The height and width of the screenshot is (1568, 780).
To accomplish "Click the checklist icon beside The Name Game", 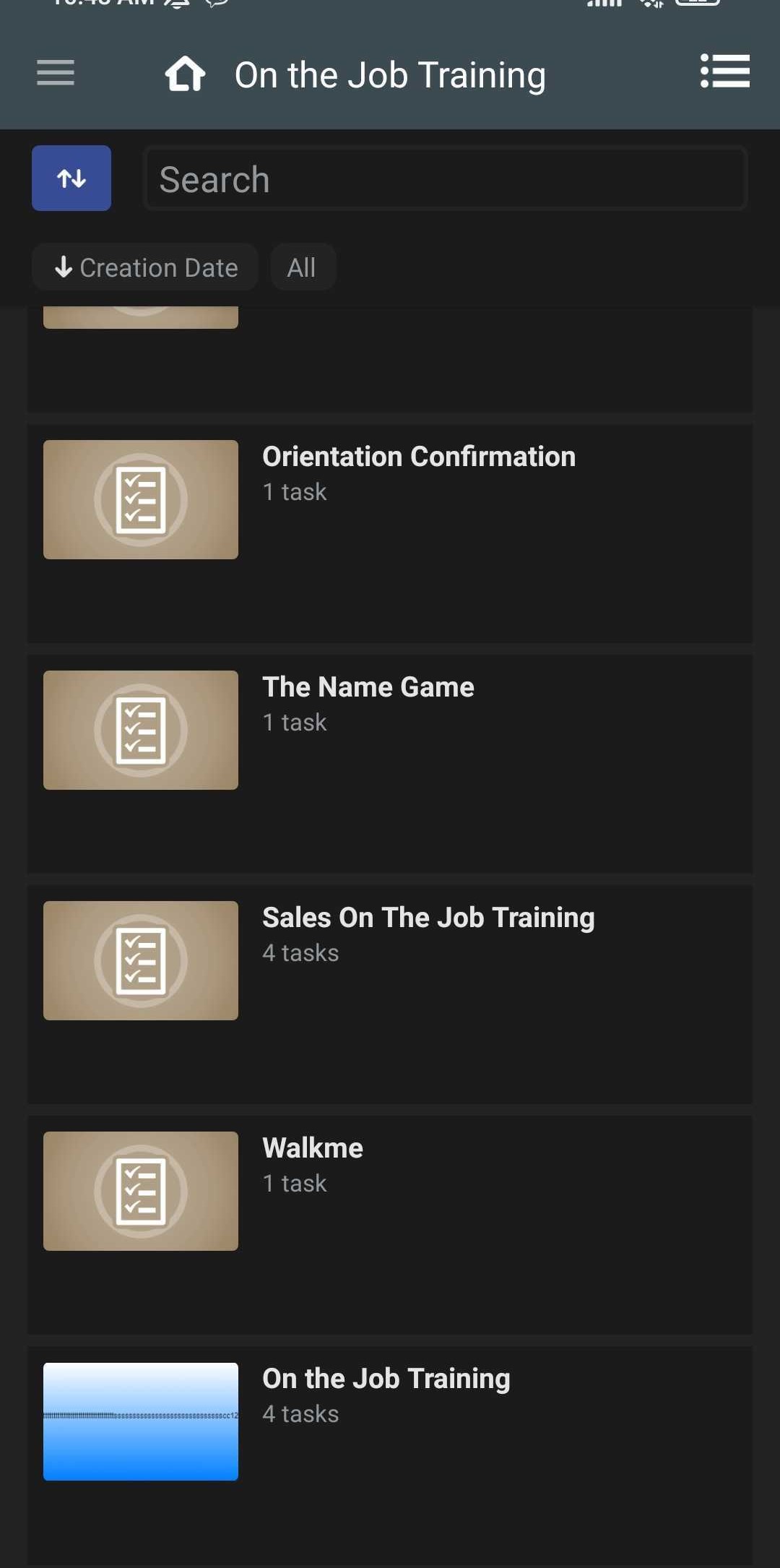I will 140,729.
